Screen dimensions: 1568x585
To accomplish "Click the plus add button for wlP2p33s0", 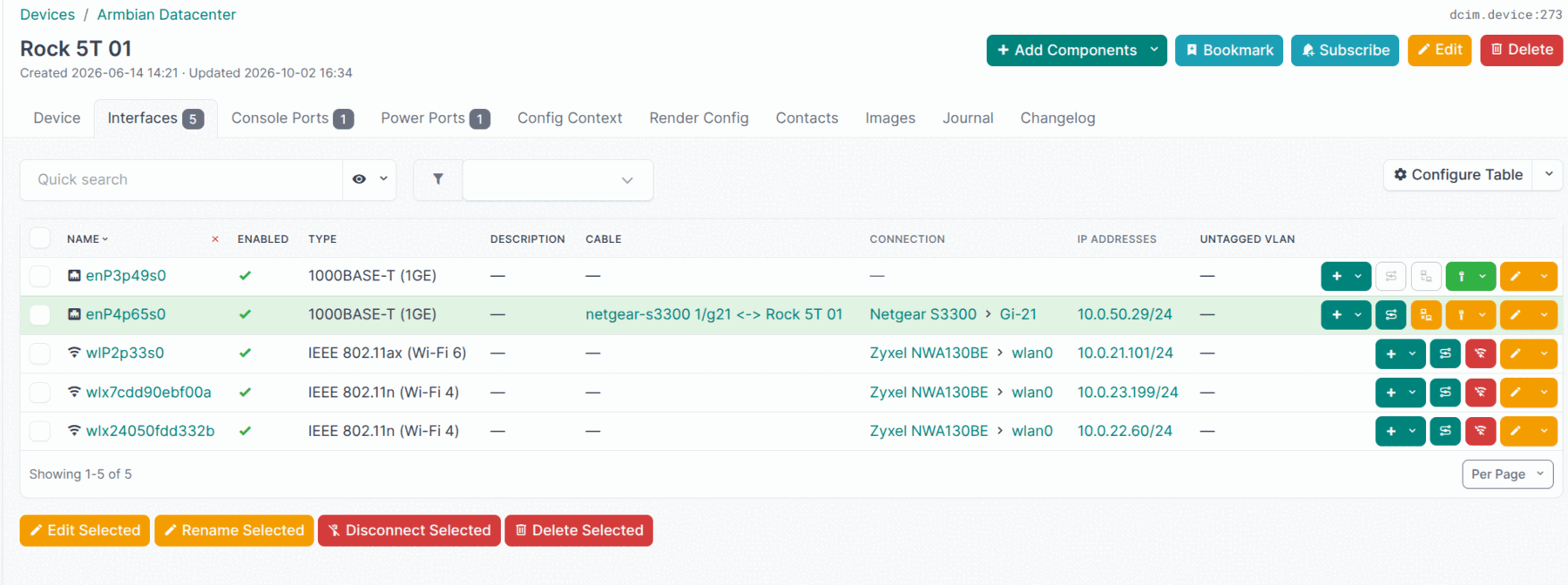I will click(1390, 353).
